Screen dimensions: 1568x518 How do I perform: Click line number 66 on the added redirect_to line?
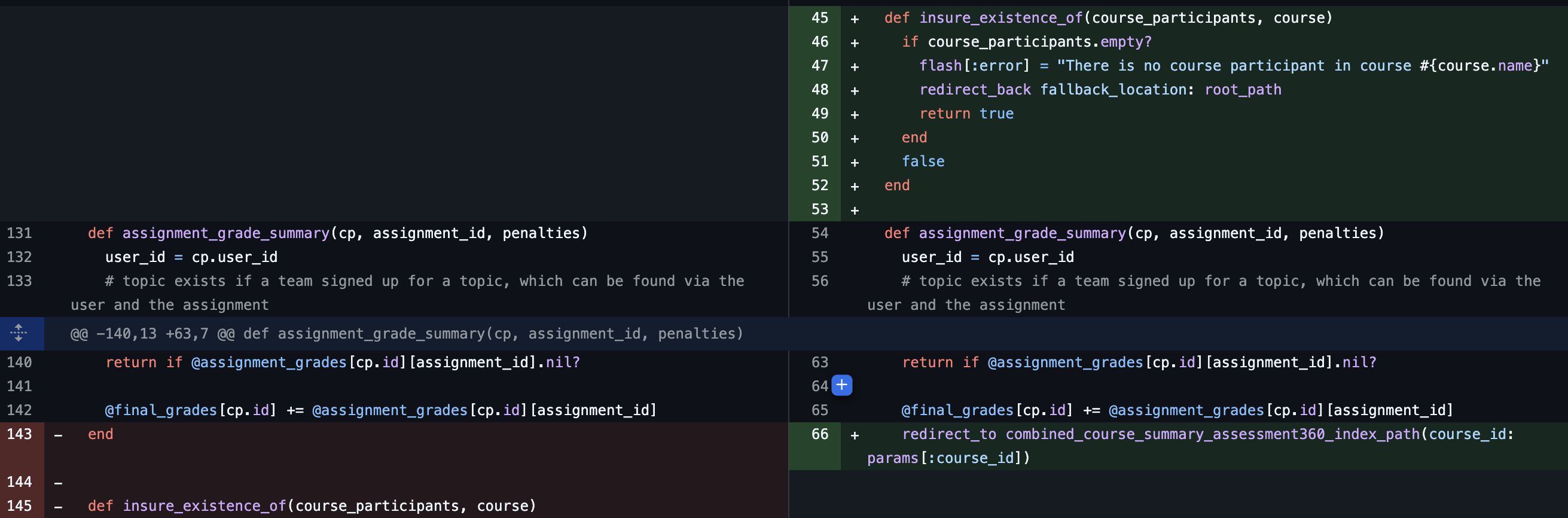coord(819,434)
